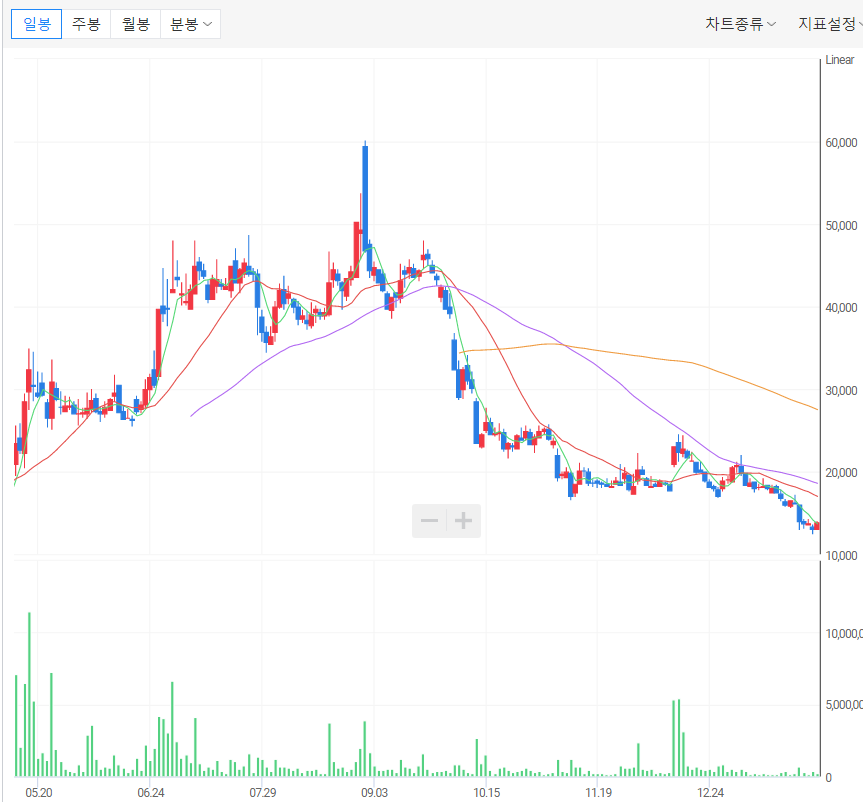Click the tallest volume bar near 05.20
This screenshot has height=802, width=863.
point(29,694)
